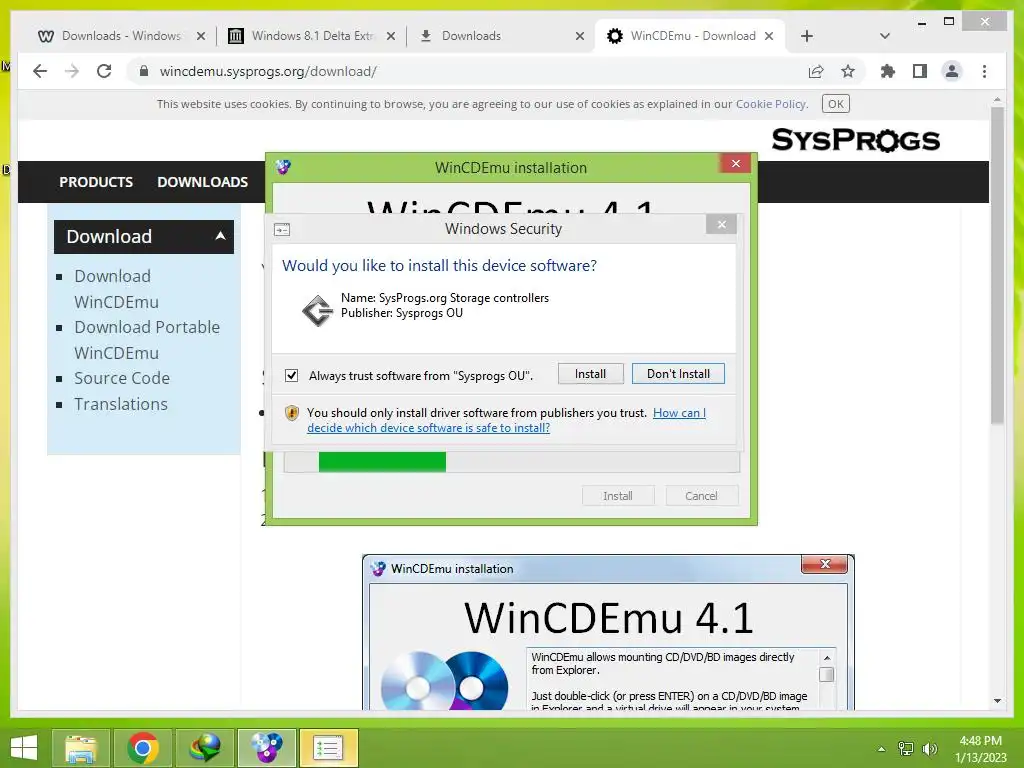Image resolution: width=1024 pixels, height=768 pixels.
Task: Click the WinCDEmu 4.1 installer screenshot image
Action: [x=608, y=632]
